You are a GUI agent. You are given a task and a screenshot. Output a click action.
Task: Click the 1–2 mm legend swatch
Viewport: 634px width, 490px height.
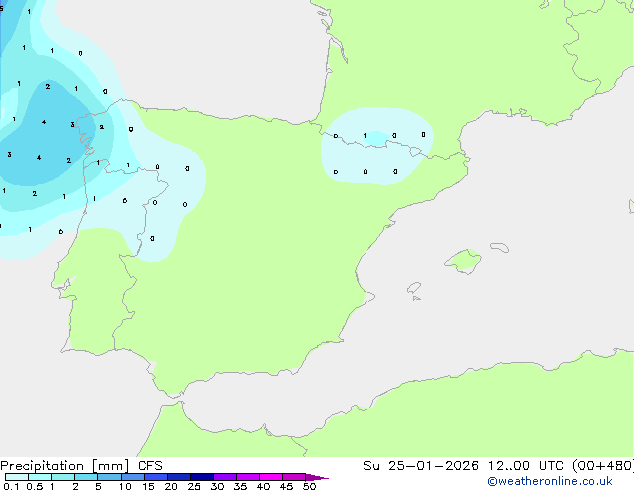(63, 477)
